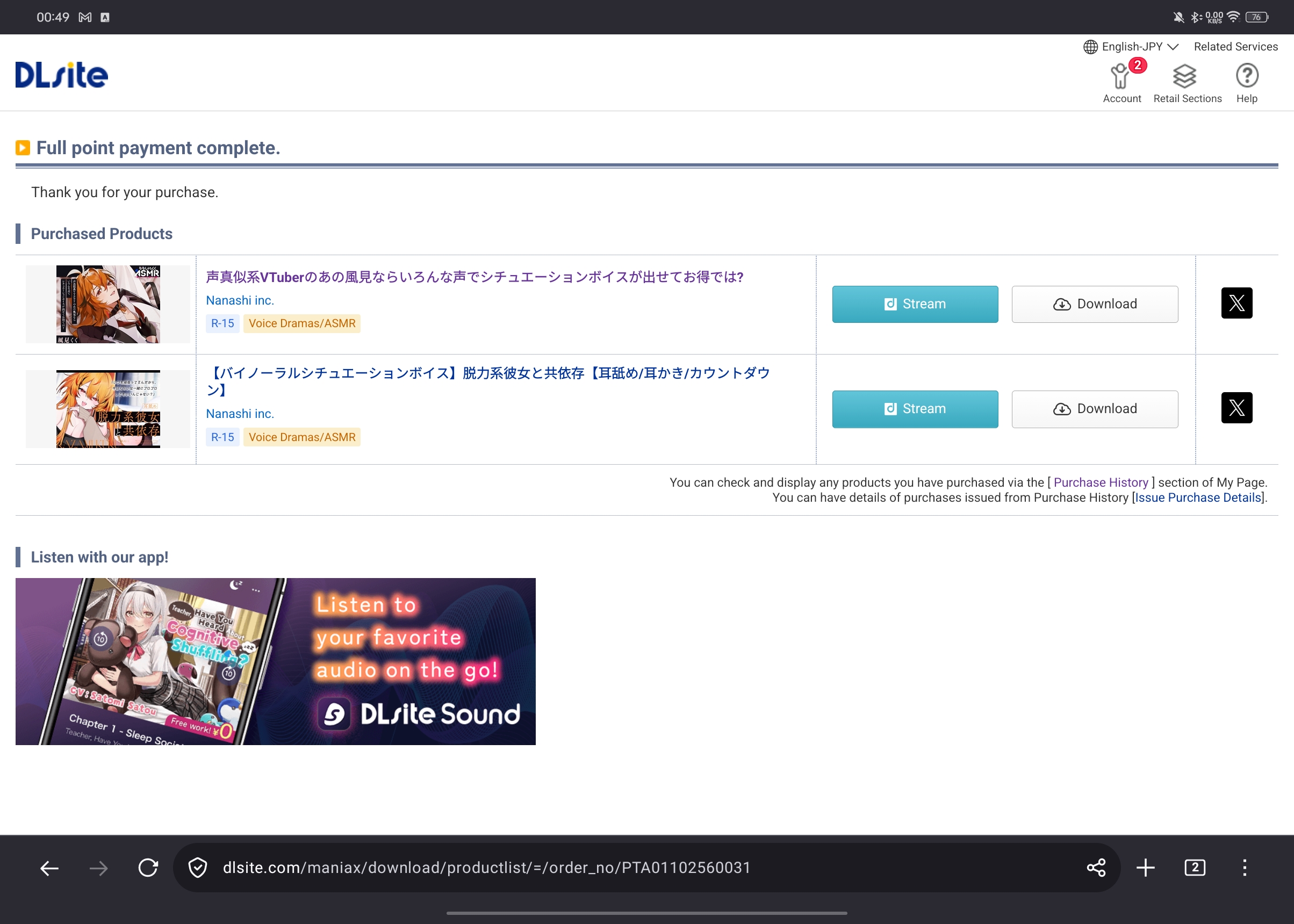This screenshot has height=924, width=1294.
Task: Reload the current page
Action: 148,868
